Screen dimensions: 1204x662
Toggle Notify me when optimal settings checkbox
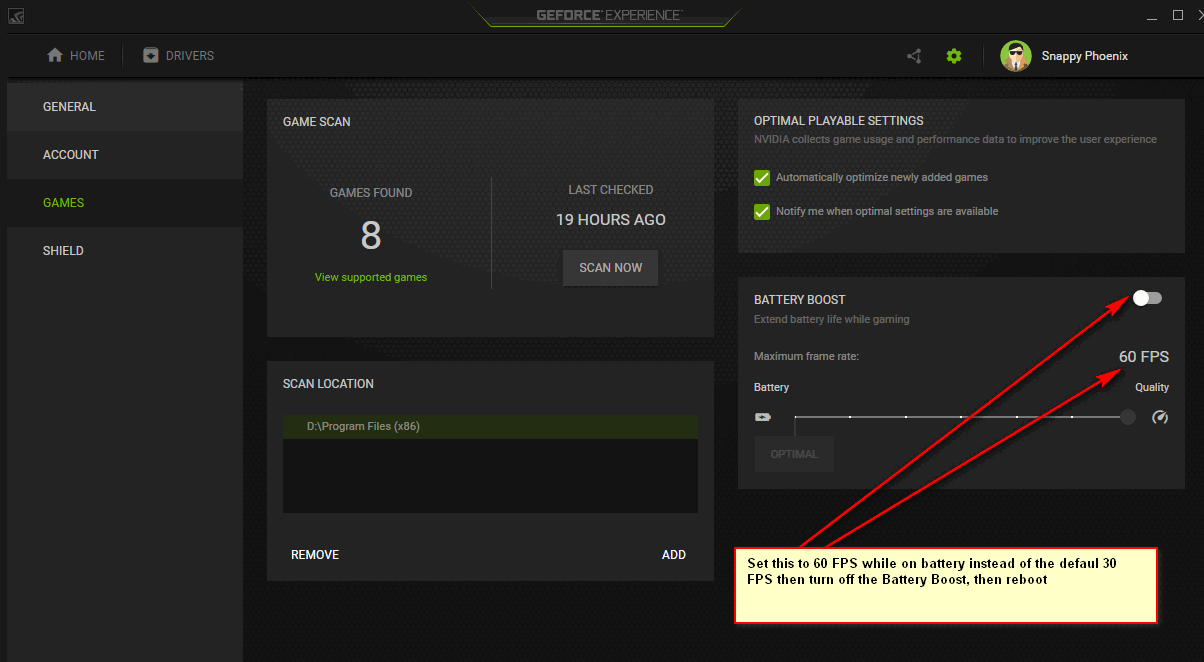coord(762,212)
